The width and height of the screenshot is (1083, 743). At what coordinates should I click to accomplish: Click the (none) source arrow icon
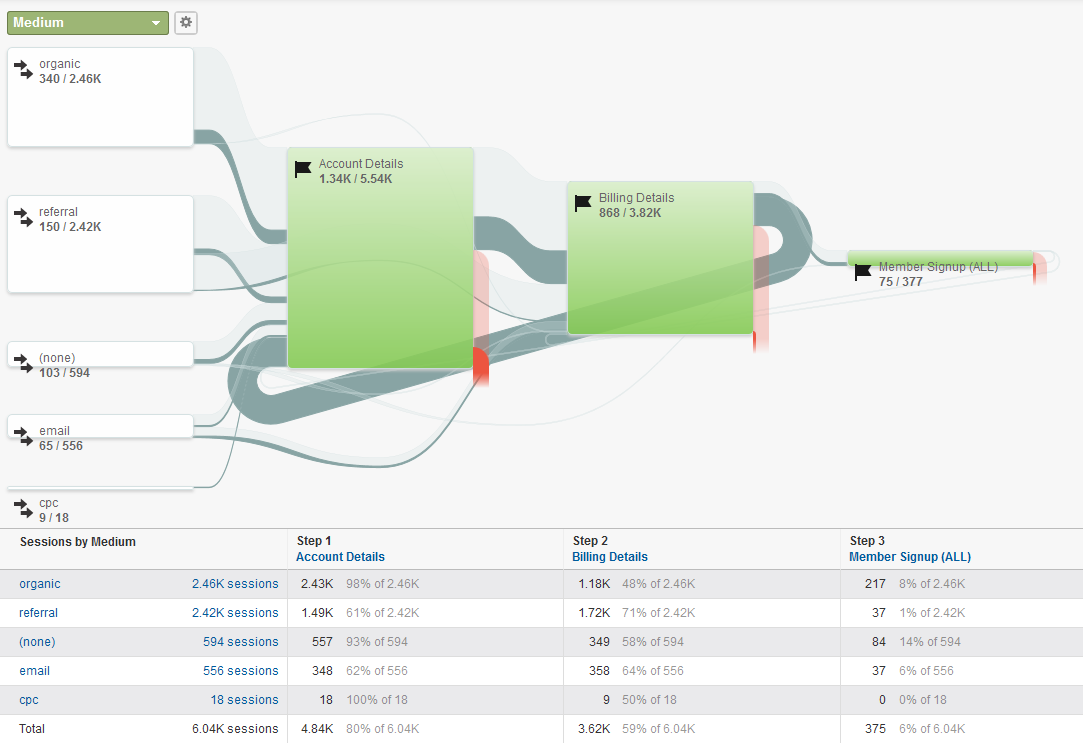tap(23, 364)
